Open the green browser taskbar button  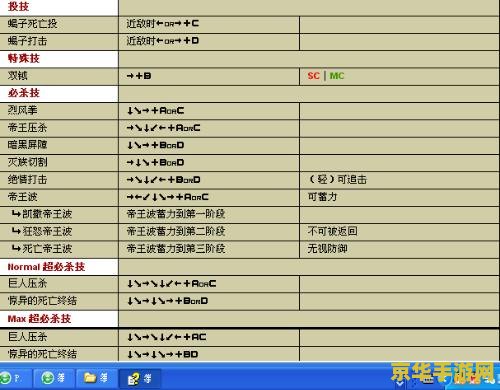click(x=53, y=378)
